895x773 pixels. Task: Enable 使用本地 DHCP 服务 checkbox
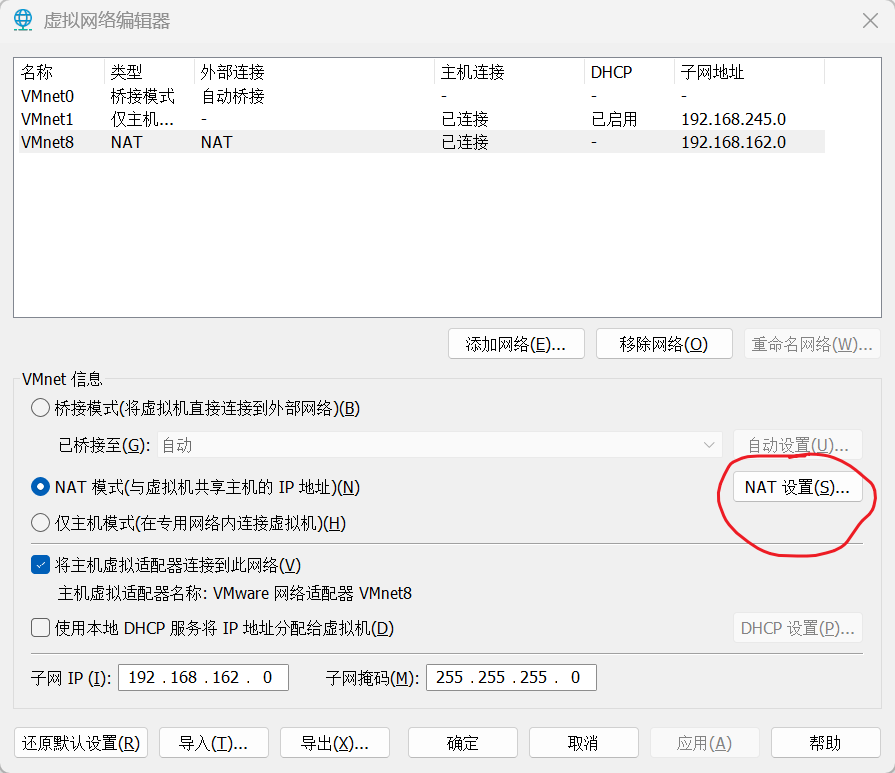[x=40, y=628]
